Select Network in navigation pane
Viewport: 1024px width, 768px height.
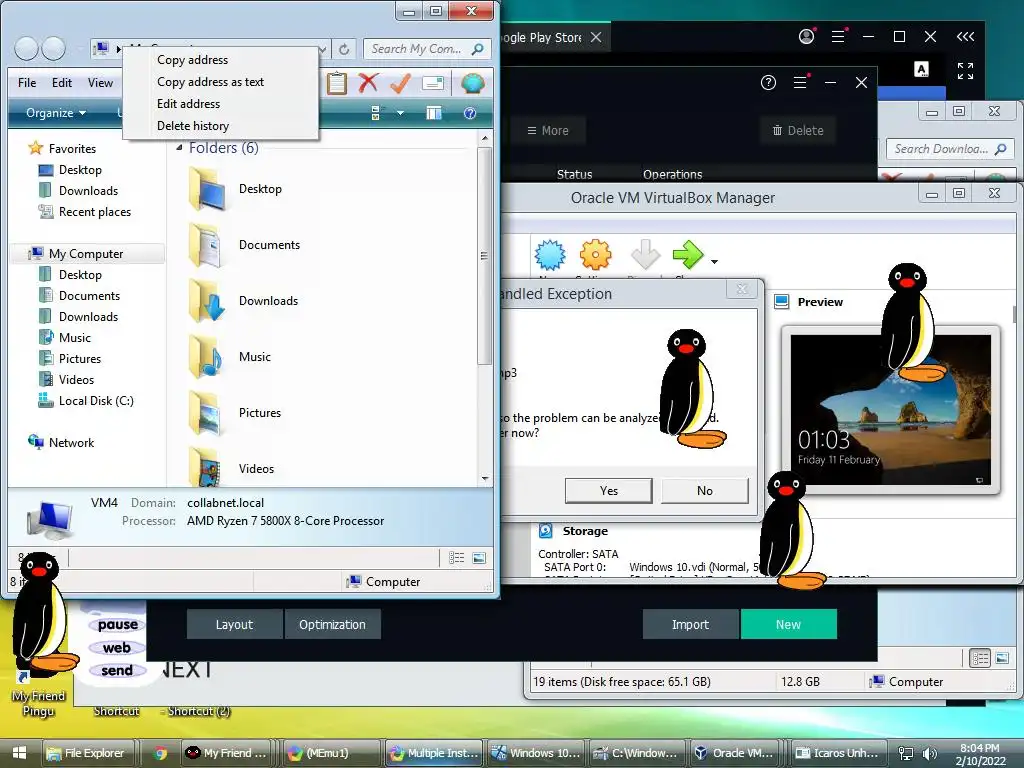(71, 442)
